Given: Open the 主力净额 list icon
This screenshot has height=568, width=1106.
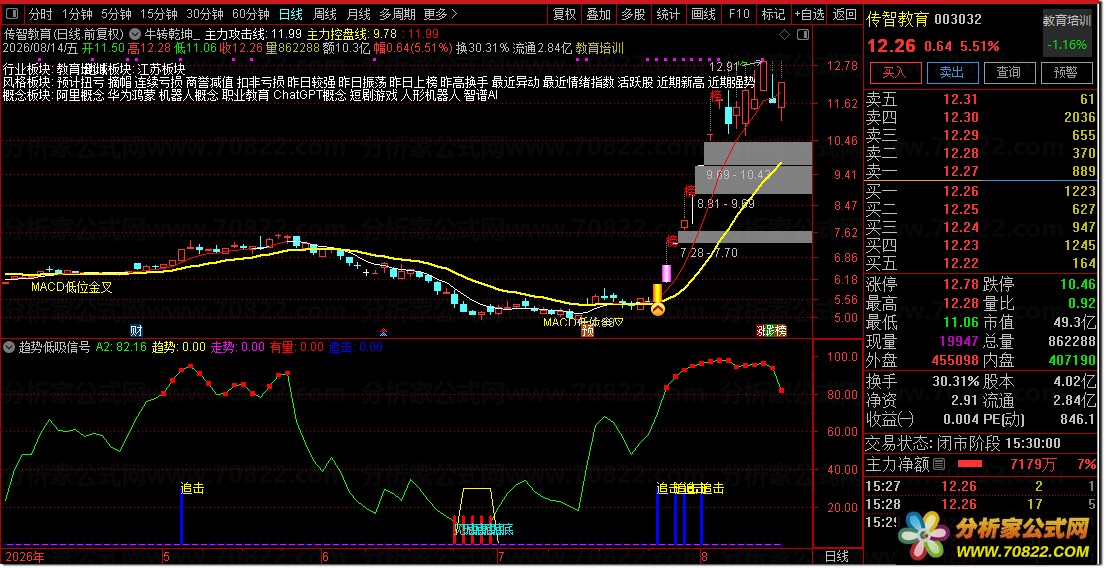Looking at the screenshot, I should click(x=939, y=464).
